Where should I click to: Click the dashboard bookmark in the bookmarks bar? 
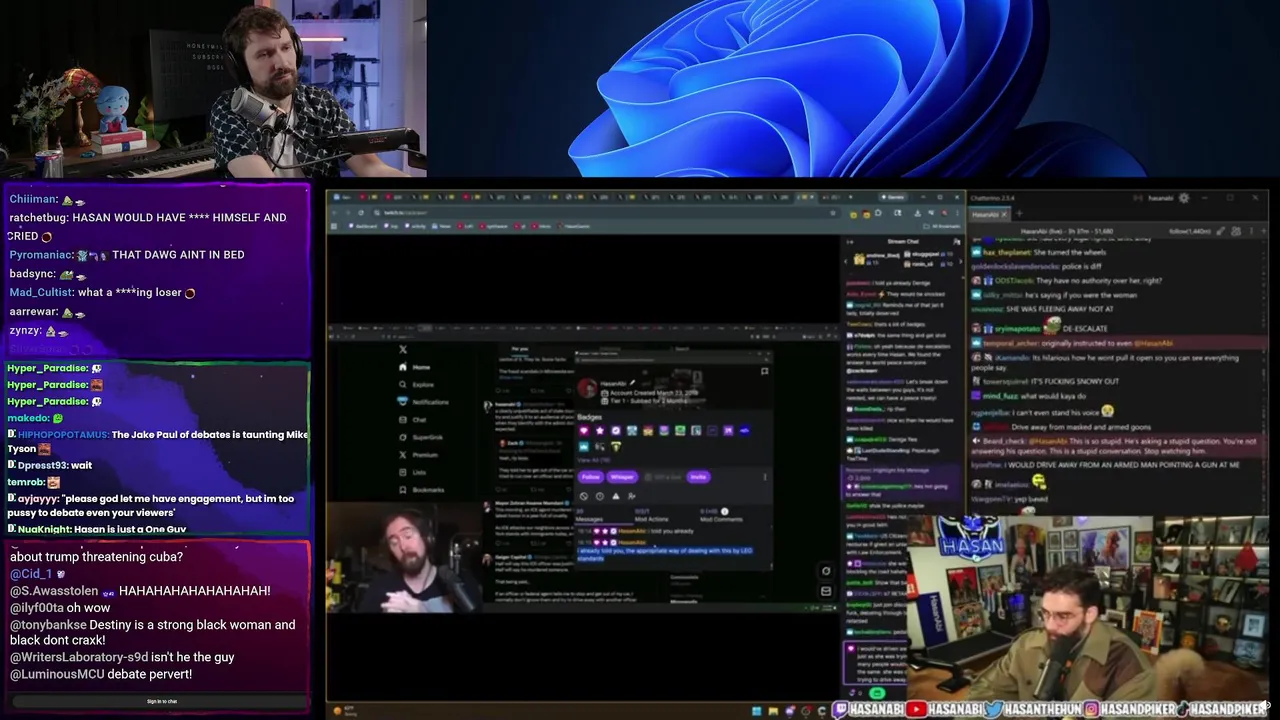coord(362,226)
